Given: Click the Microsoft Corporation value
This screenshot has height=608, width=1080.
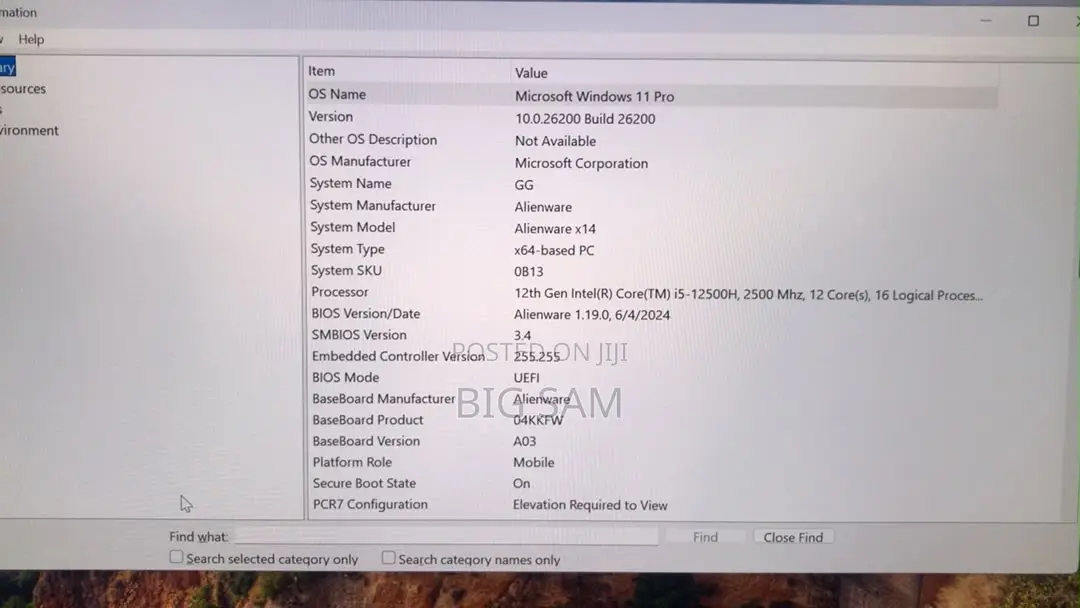Looking at the screenshot, I should coord(581,163).
